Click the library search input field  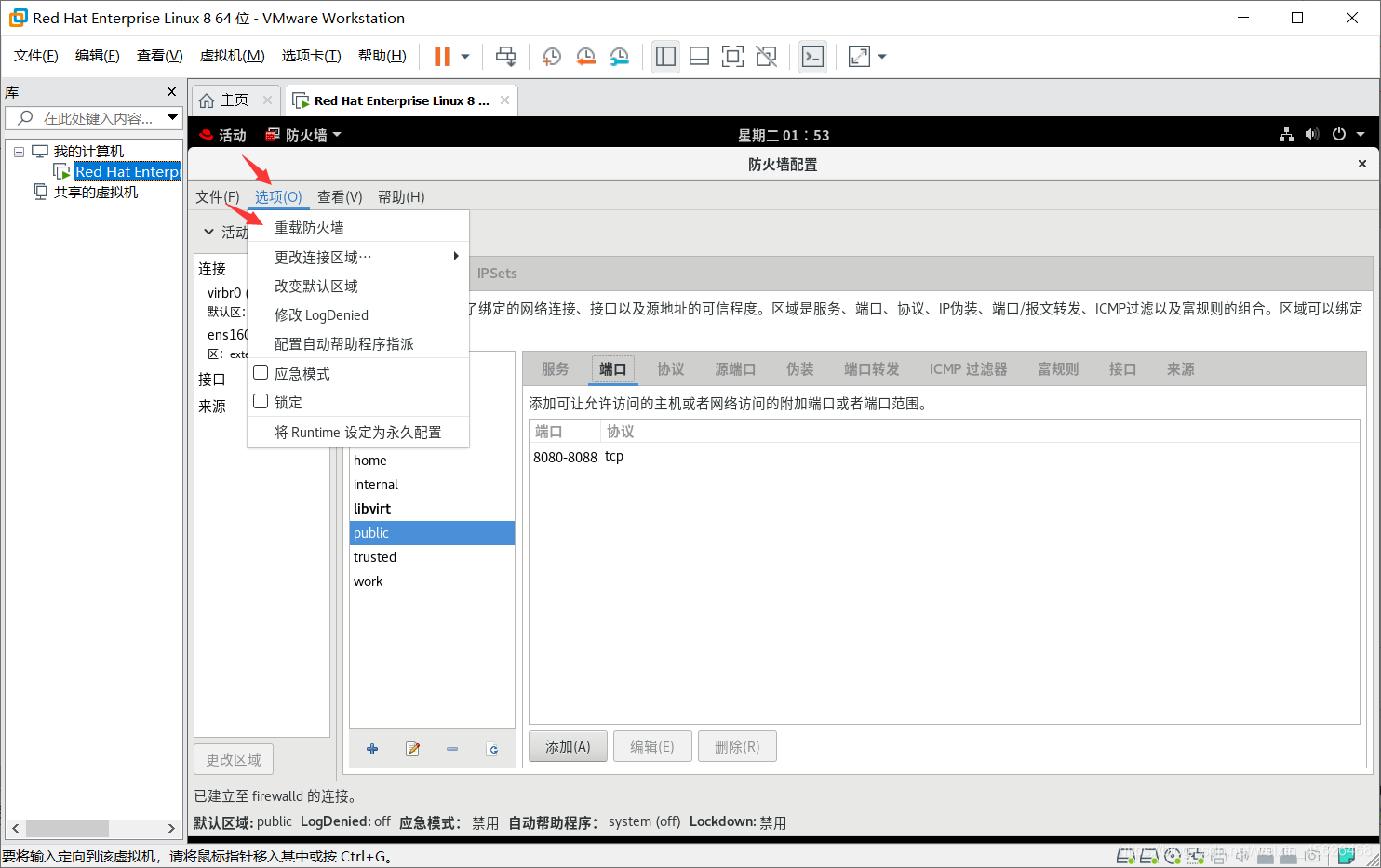pos(98,118)
